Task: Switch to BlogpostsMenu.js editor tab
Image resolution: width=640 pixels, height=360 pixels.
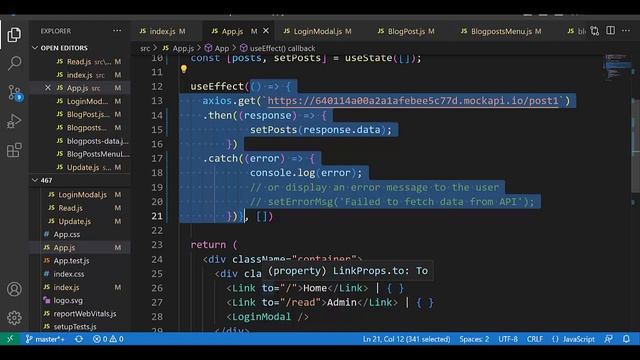Action: (x=501, y=31)
